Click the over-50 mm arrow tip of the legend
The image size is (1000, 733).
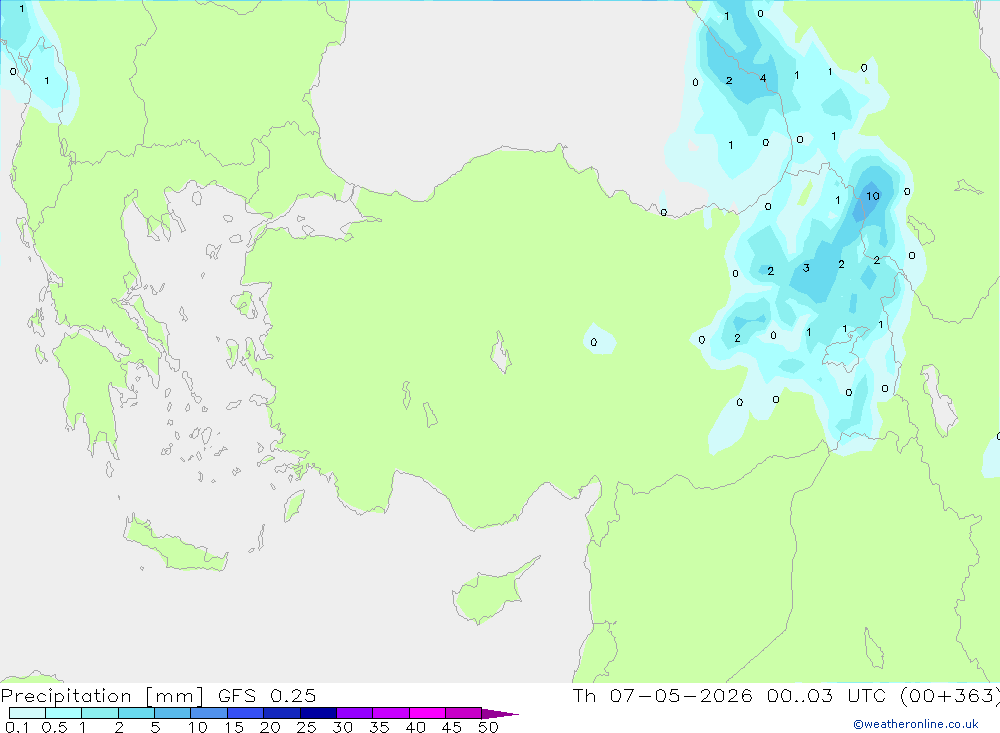click(x=500, y=714)
